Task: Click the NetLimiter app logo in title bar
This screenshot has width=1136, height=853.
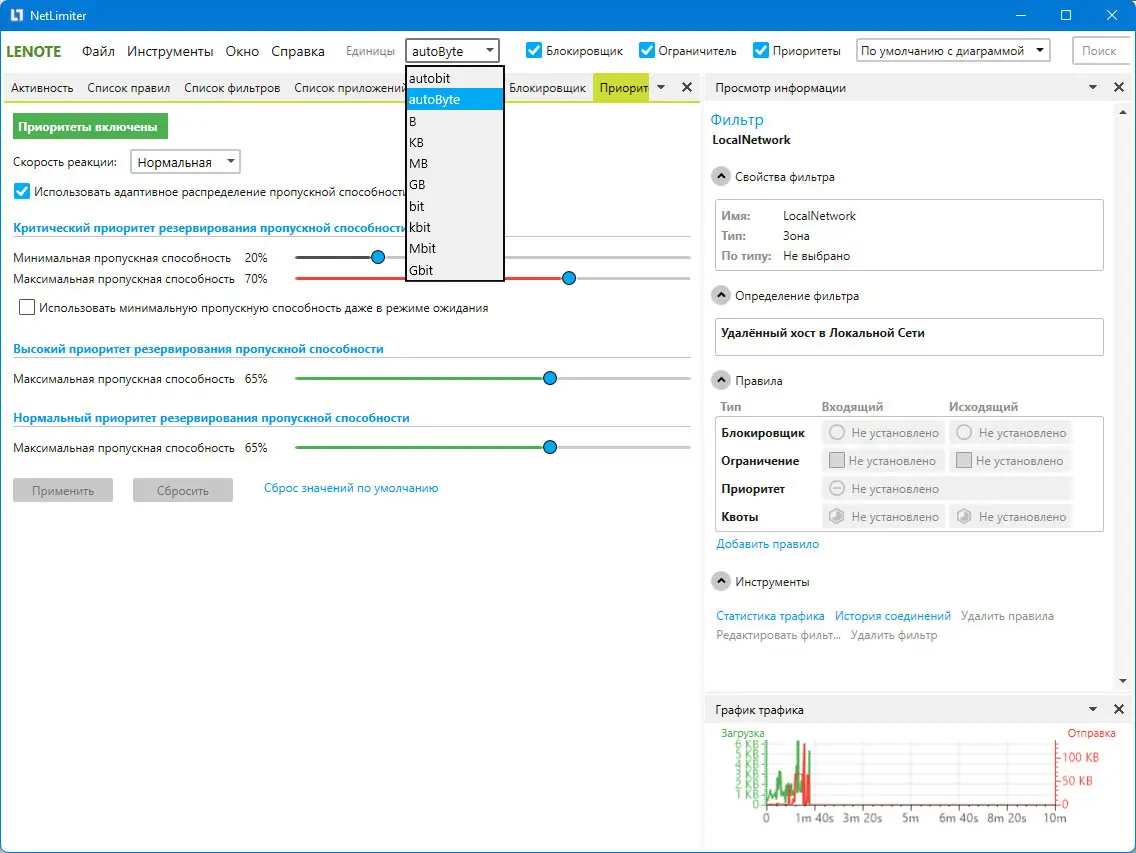Action: 17,15
